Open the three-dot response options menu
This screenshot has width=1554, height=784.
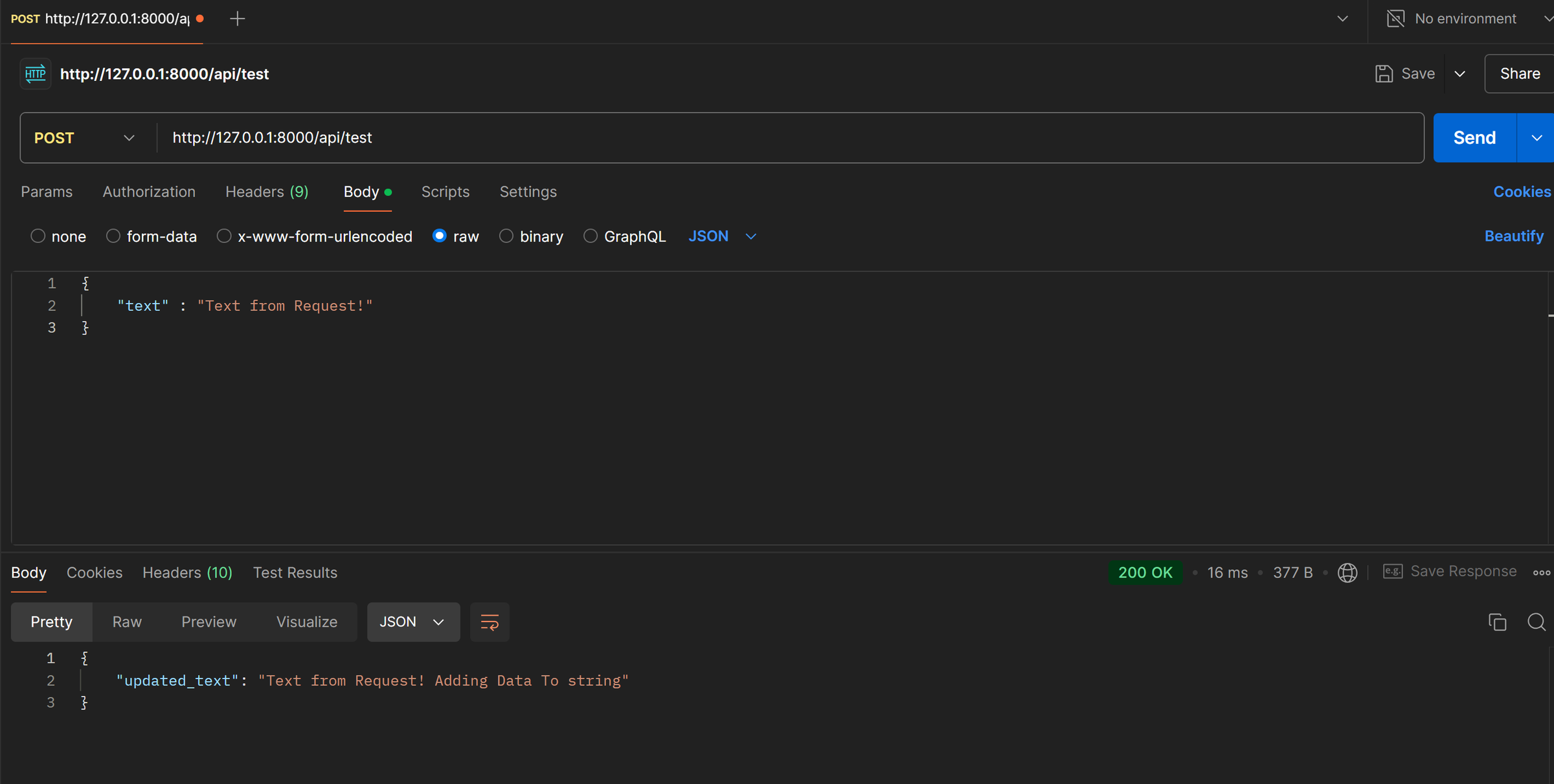[1542, 572]
